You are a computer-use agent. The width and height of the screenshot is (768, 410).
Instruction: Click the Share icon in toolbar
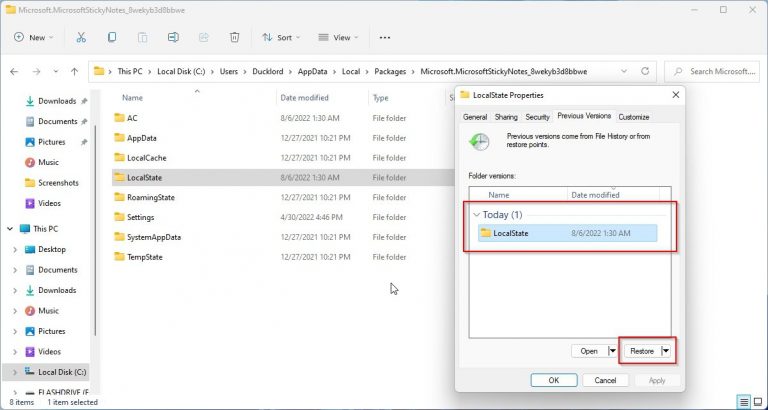(x=204, y=37)
